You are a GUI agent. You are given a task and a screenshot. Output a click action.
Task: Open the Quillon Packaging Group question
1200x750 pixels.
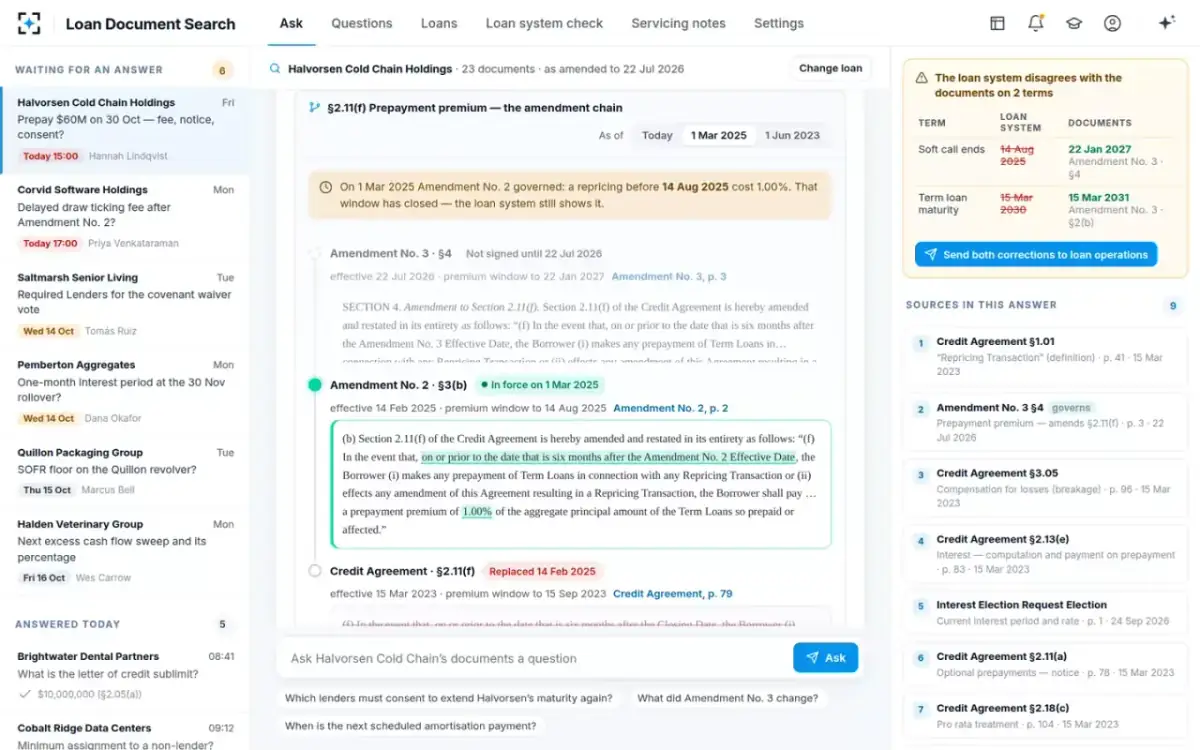click(125, 470)
